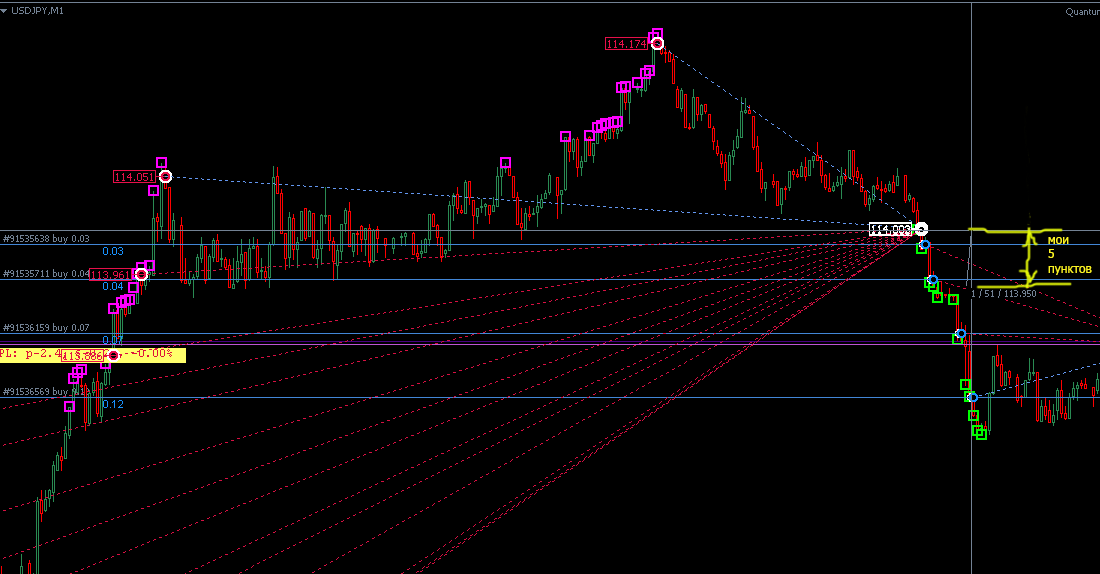The image size is (1100, 574).
Task: Select the white 114.003 price label
Action: coord(890,229)
